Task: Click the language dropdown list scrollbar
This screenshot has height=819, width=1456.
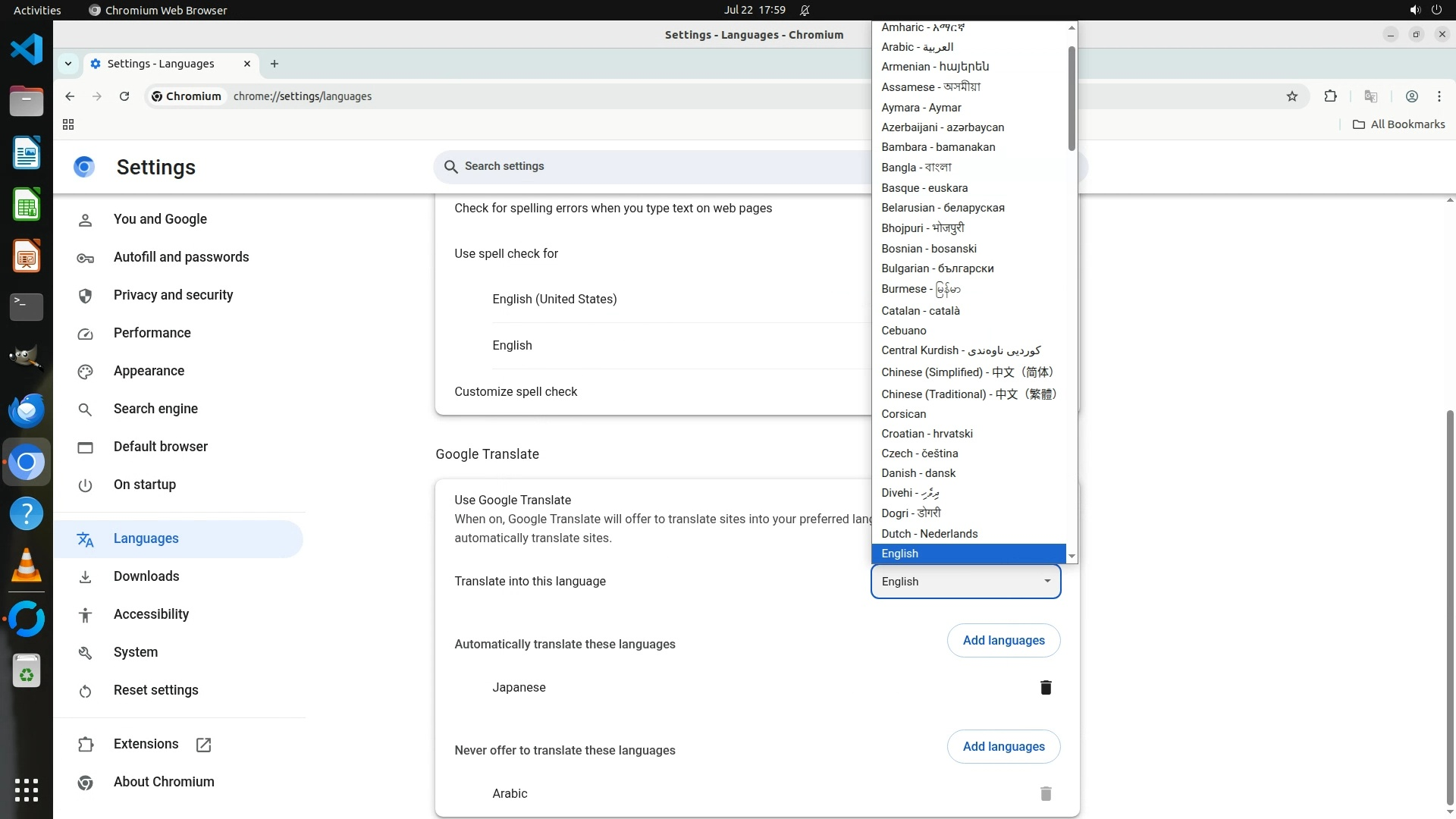Action: [x=1072, y=99]
